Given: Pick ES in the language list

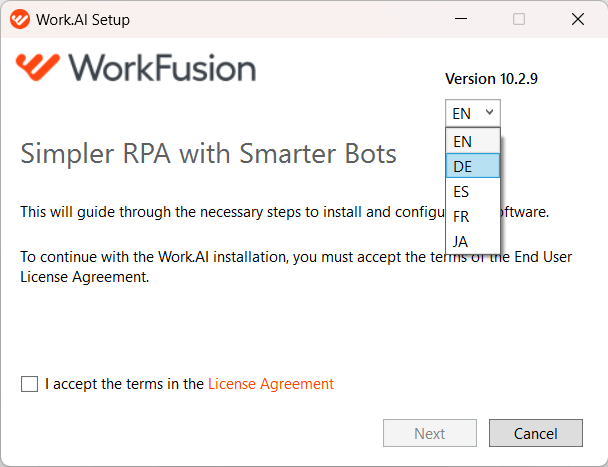Looking at the screenshot, I should pos(473,191).
